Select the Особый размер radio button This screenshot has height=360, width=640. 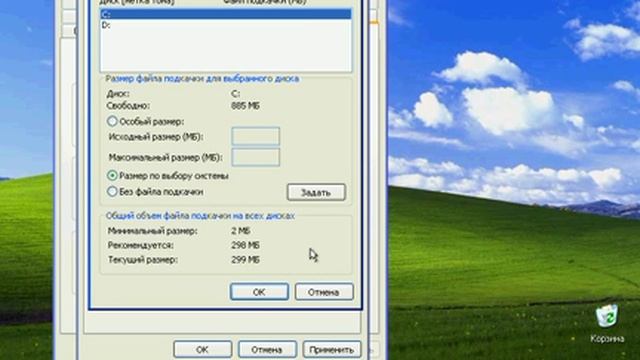pos(112,121)
